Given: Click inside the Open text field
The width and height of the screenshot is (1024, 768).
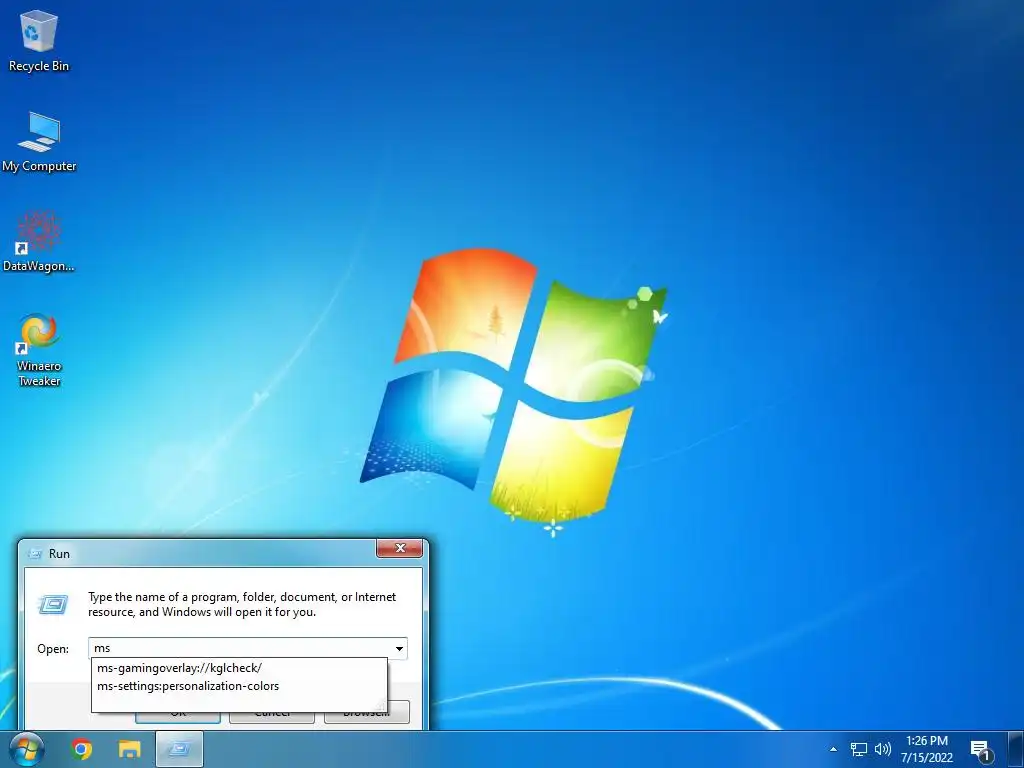Looking at the screenshot, I should (240, 648).
